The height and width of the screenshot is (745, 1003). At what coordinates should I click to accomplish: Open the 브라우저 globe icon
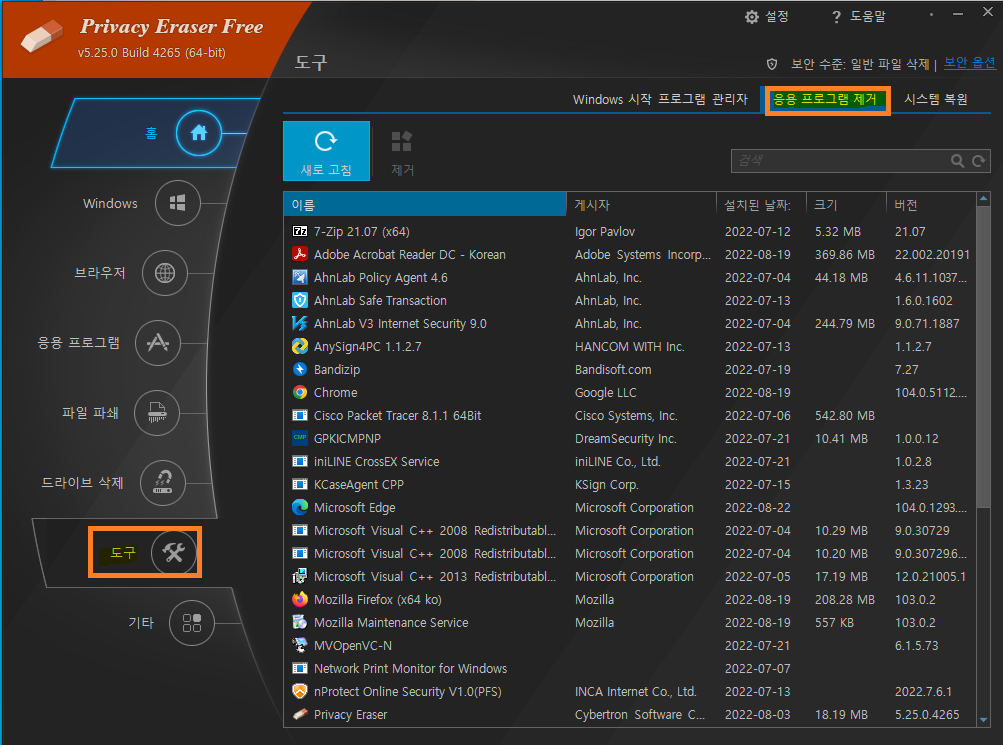[165, 273]
